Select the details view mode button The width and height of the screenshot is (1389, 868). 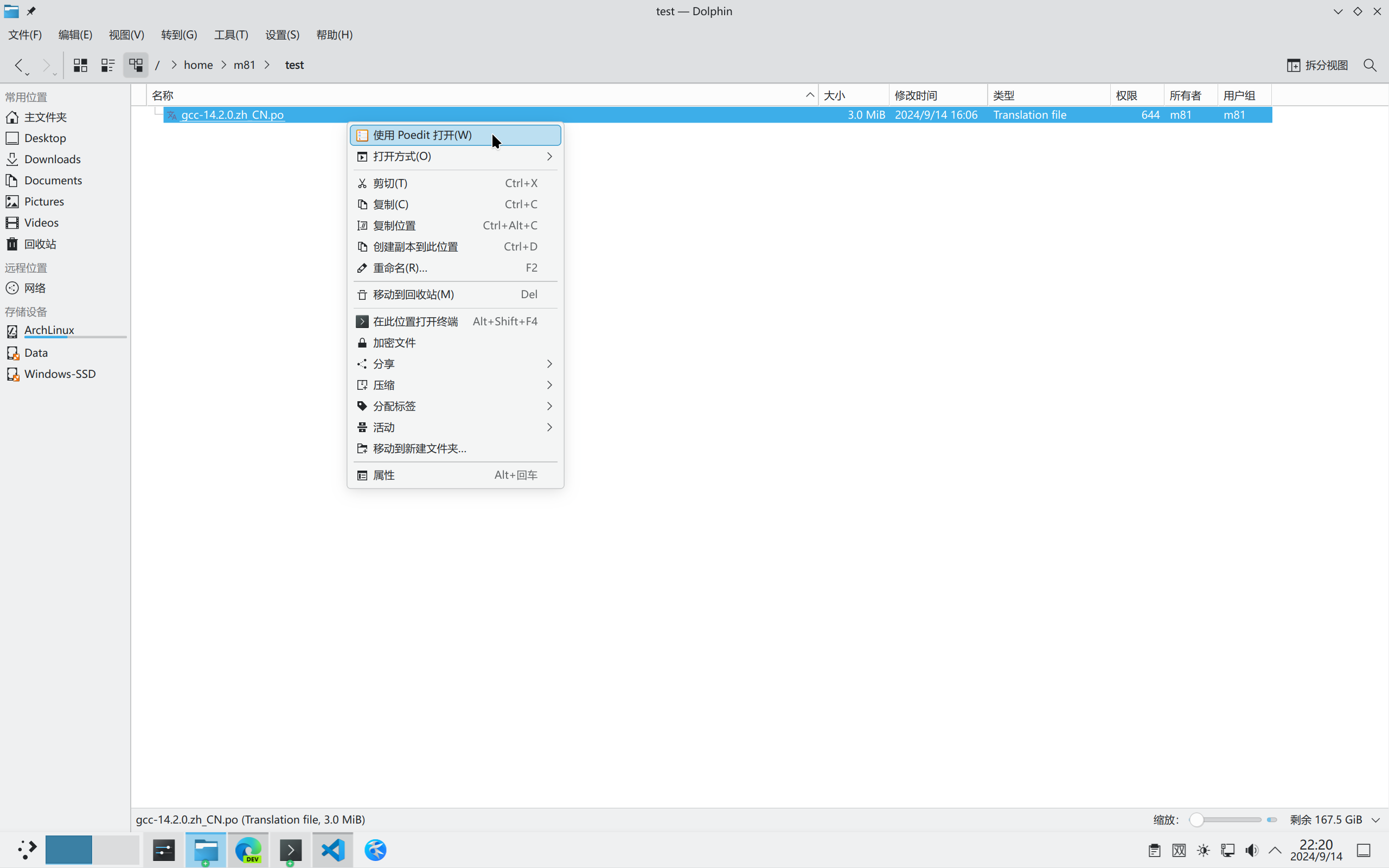pos(136,65)
